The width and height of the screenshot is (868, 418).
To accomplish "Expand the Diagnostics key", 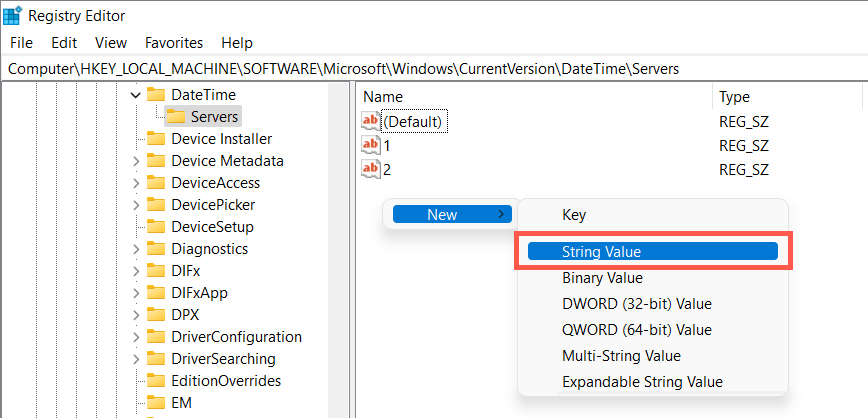I will point(136,249).
